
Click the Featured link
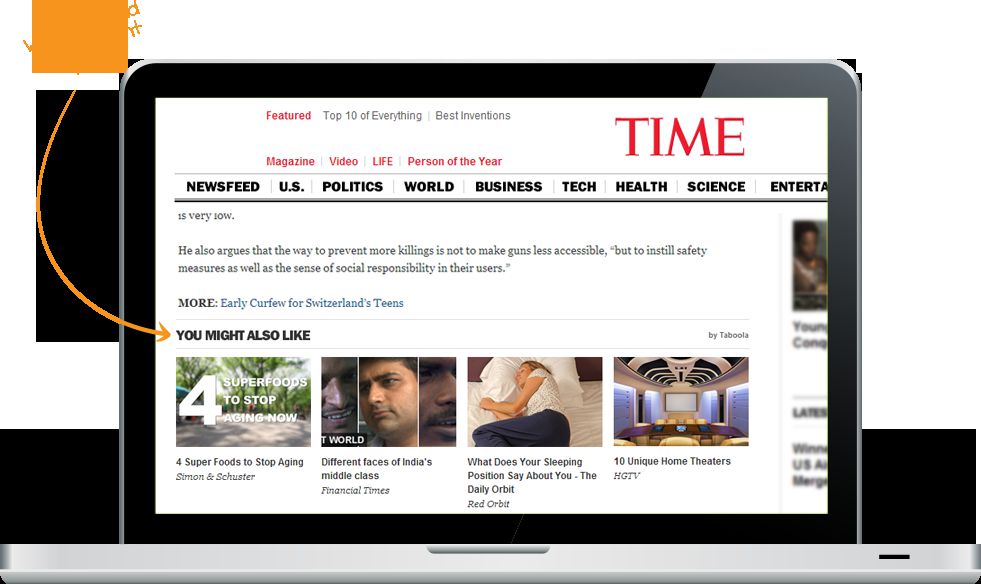point(288,115)
